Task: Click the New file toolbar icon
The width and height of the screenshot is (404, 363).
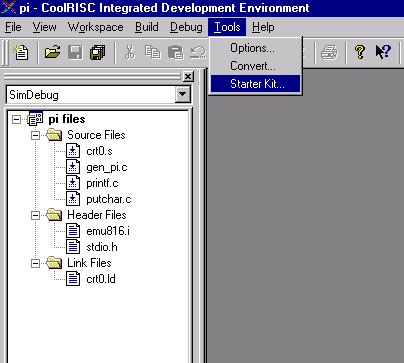Action: pos(21,52)
